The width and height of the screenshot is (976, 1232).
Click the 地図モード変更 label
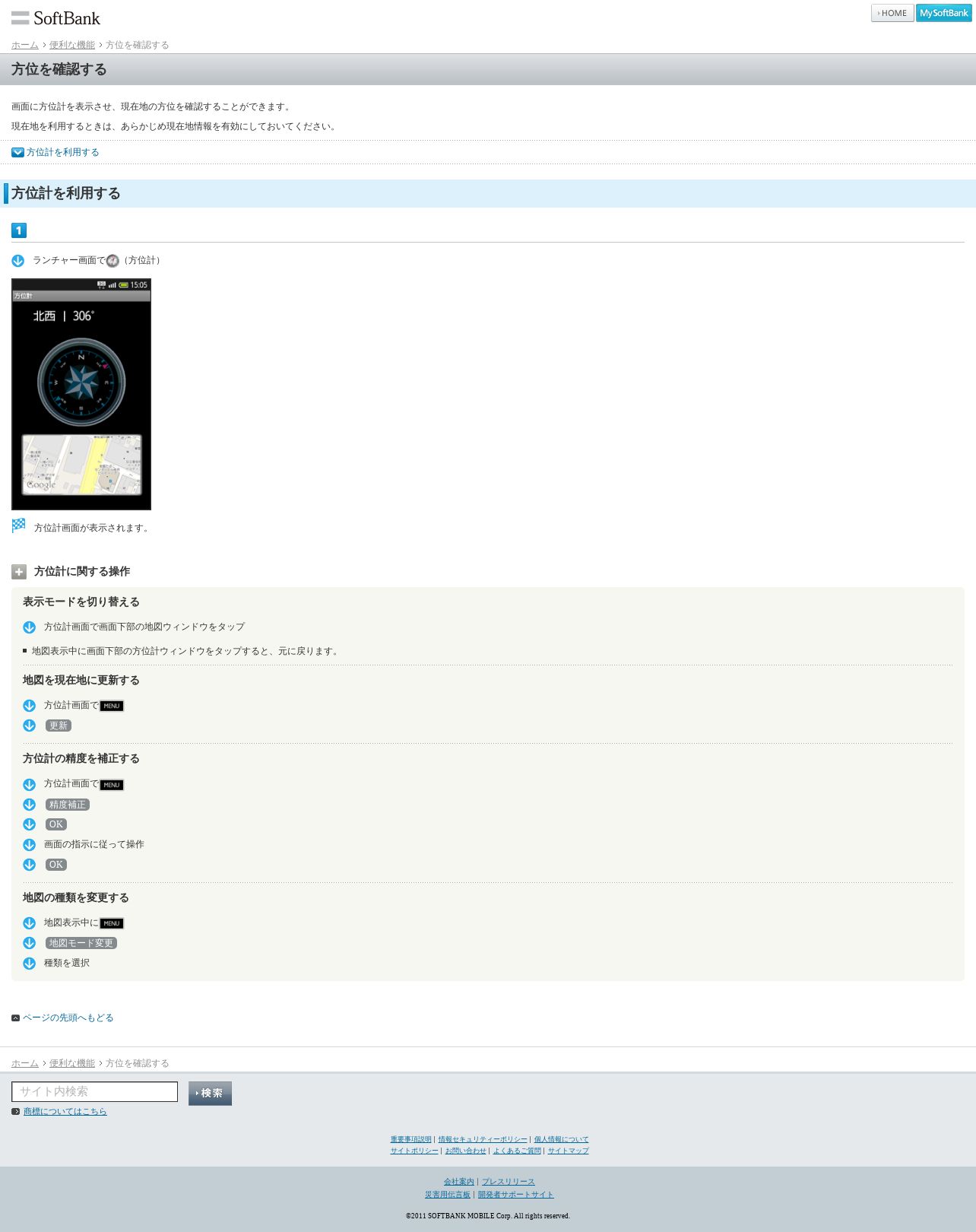[x=81, y=943]
